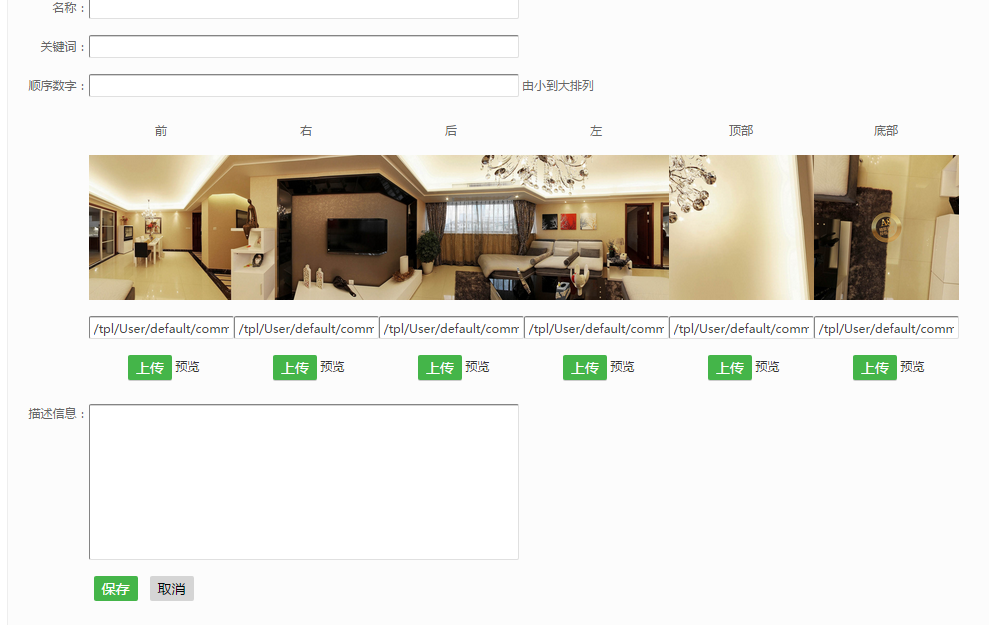
Task: Click 上传 button for the 右 image
Action: tap(295, 368)
